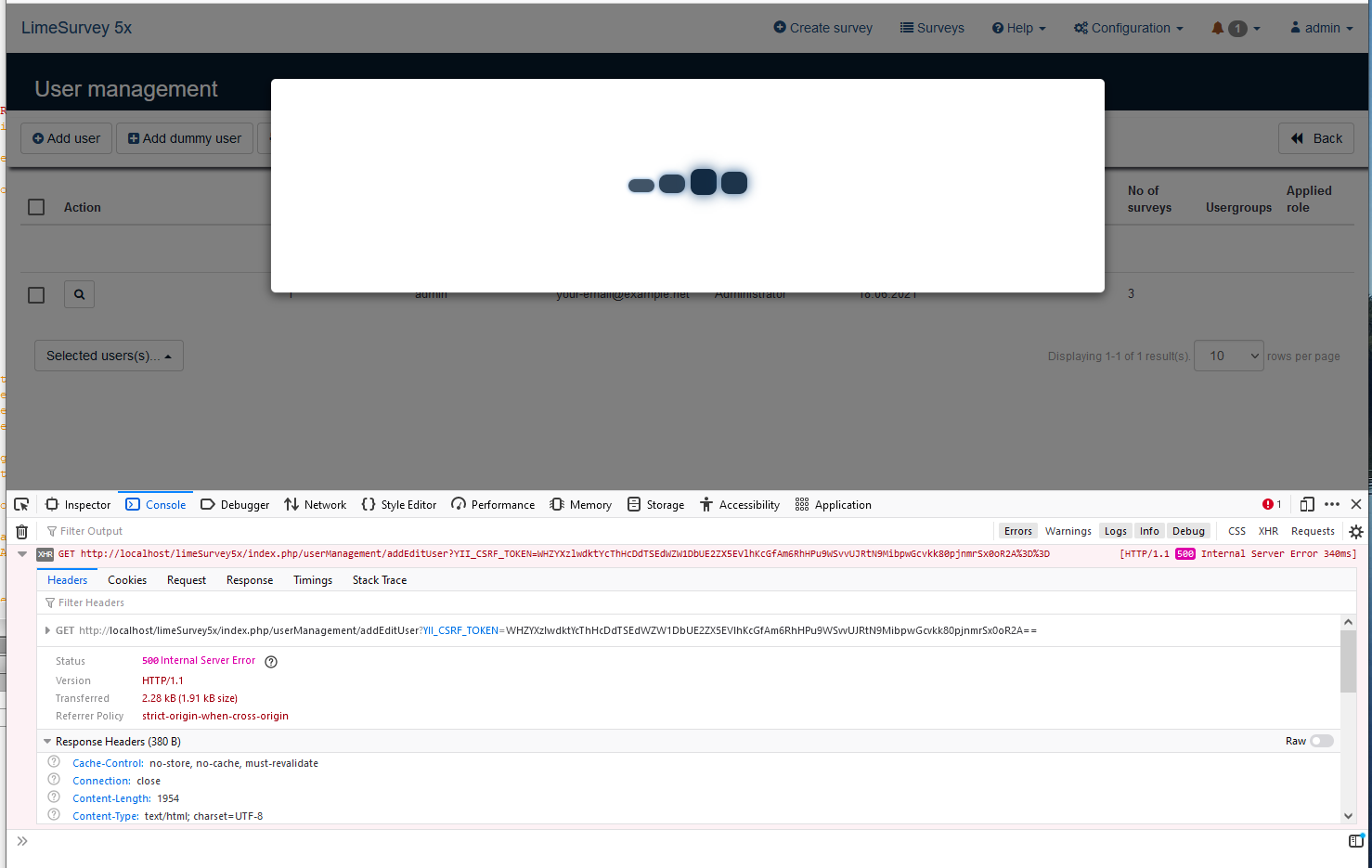This screenshot has width=1372, height=868.
Task: Toggle the Warnings filter
Action: pos(1068,531)
